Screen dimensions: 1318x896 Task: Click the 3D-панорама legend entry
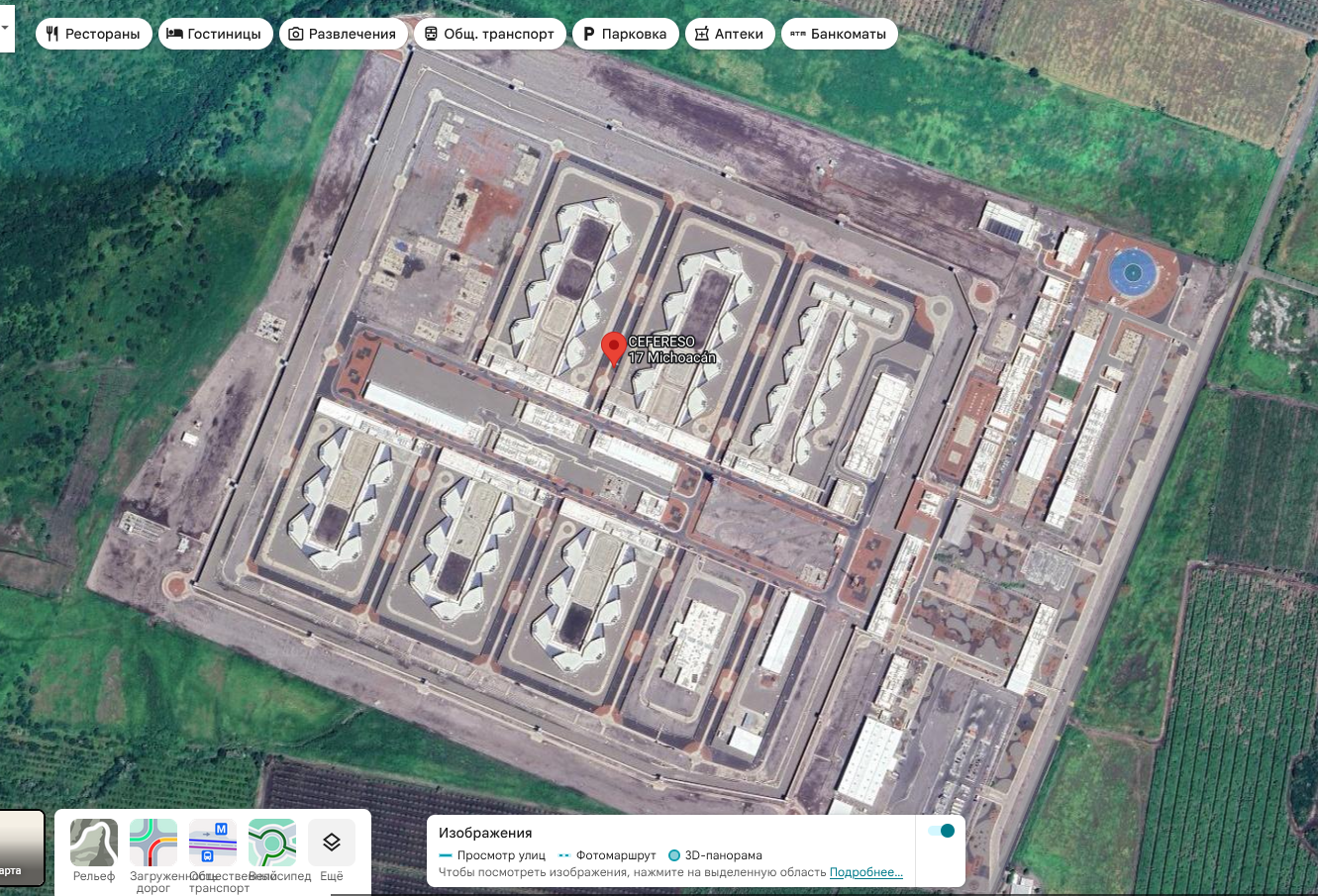pyautogui.click(x=716, y=855)
